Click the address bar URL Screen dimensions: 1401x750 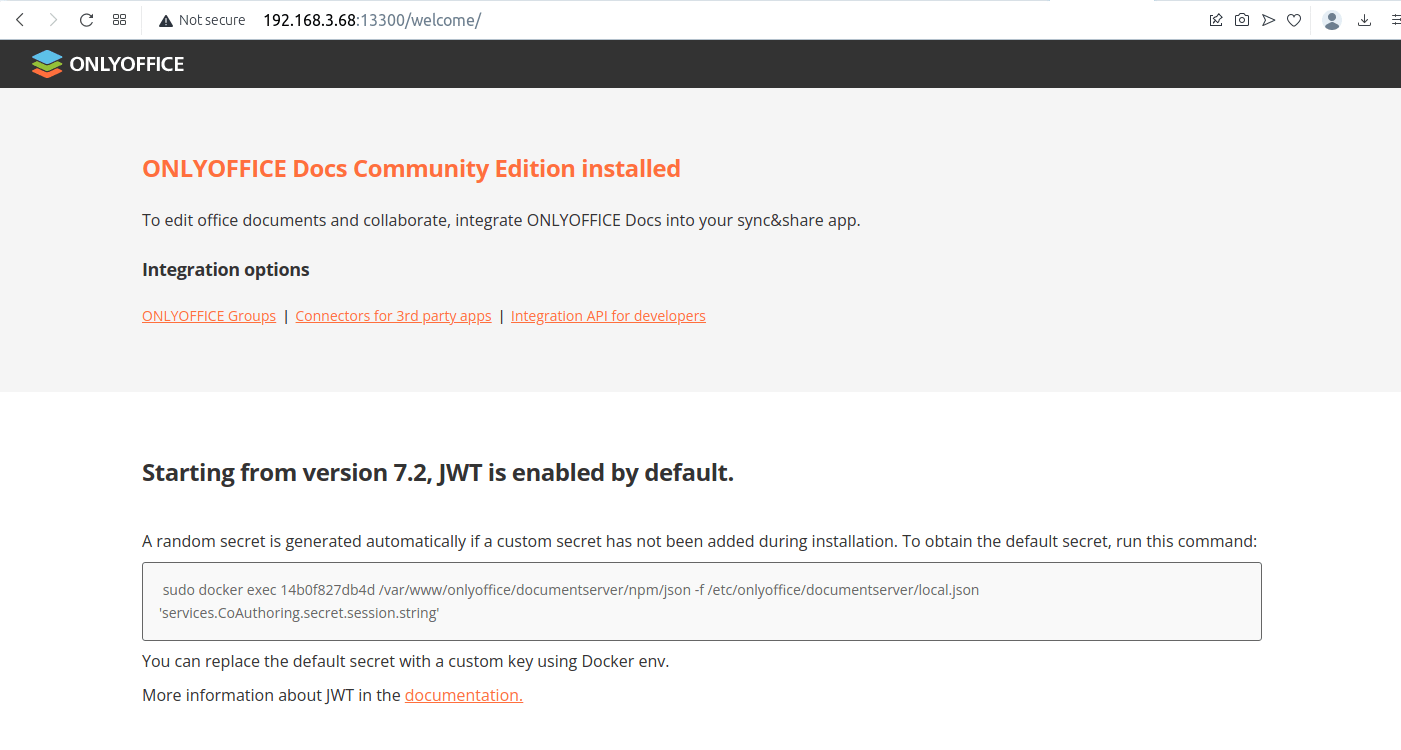(372, 20)
